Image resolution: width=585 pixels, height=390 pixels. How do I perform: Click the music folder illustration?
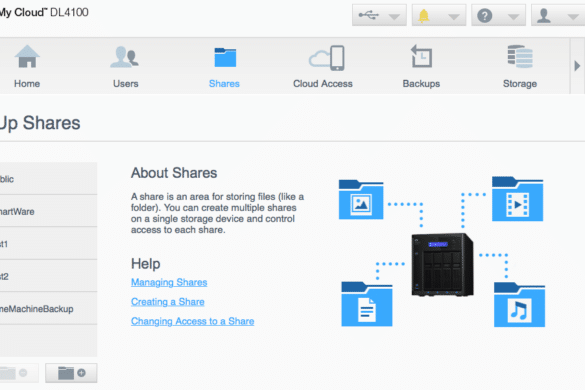(519, 305)
